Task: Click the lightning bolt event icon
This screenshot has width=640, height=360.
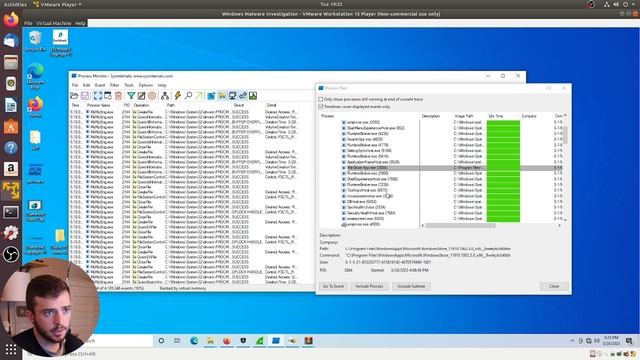Action: click(178, 96)
